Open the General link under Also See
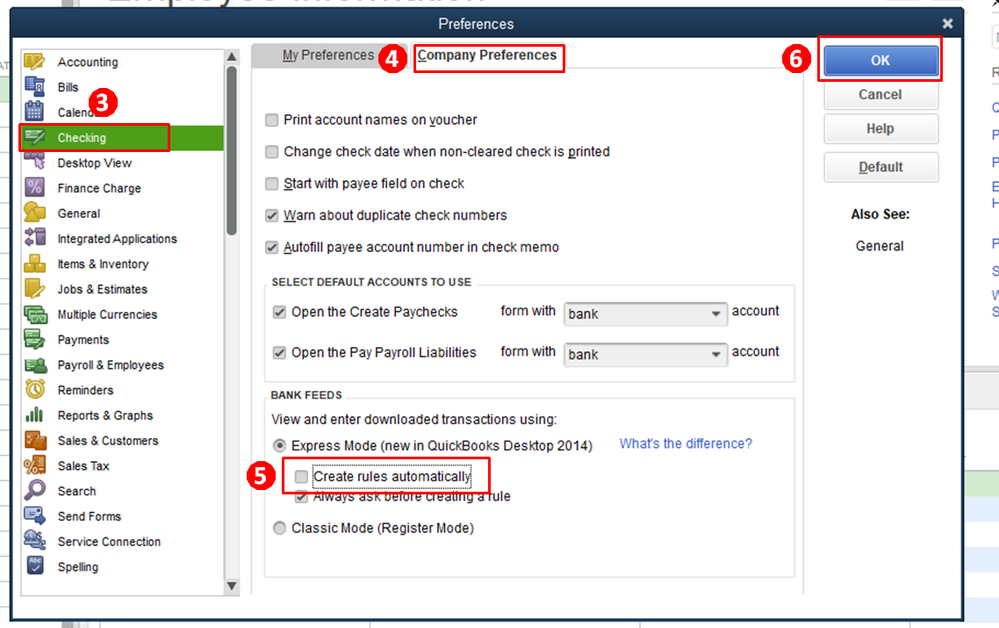The width and height of the screenshot is (999, 628). pyautogui.click(x=879, y=246)
